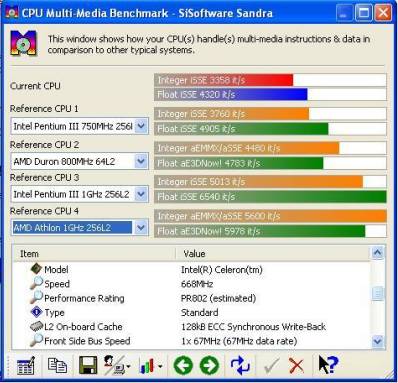This screenshot has height=383, width=398.
Task: Click the blue refresh arrows icon
Action: tap(240, 365)
